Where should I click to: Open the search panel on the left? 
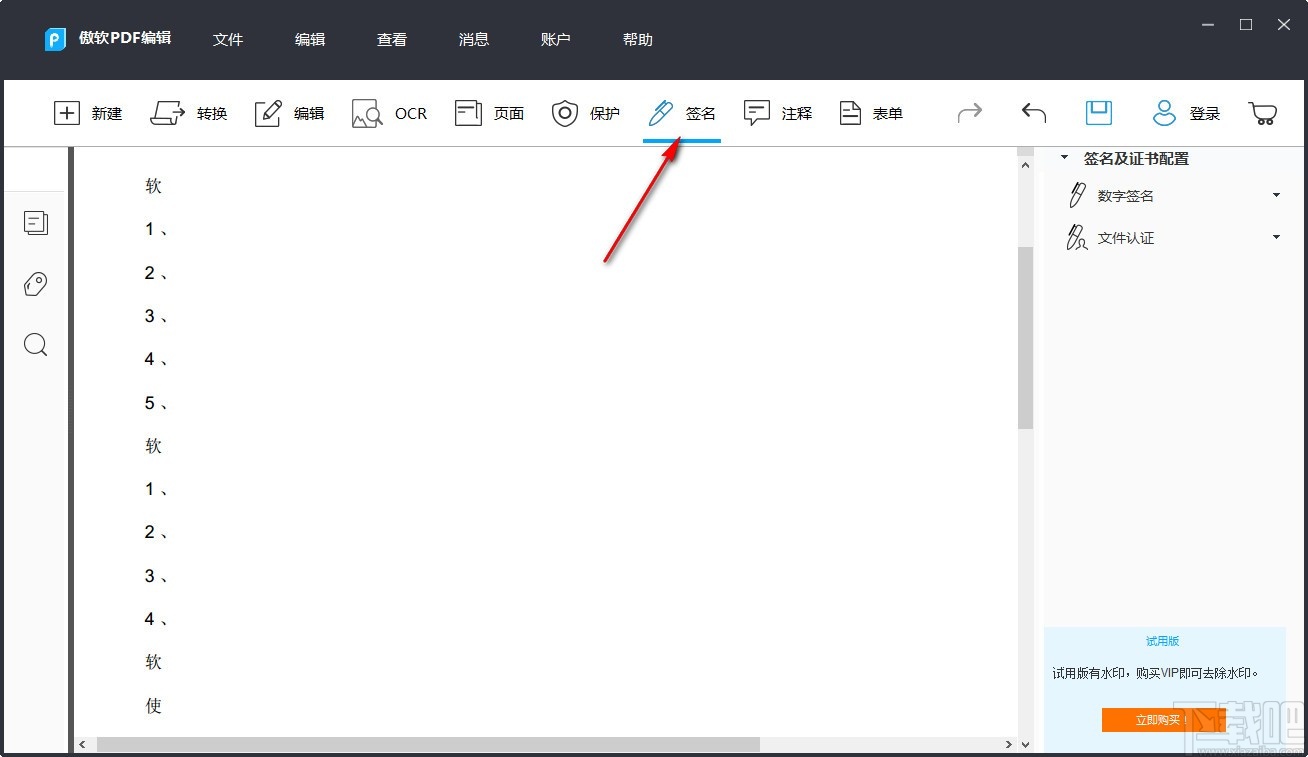click(36, 344)
